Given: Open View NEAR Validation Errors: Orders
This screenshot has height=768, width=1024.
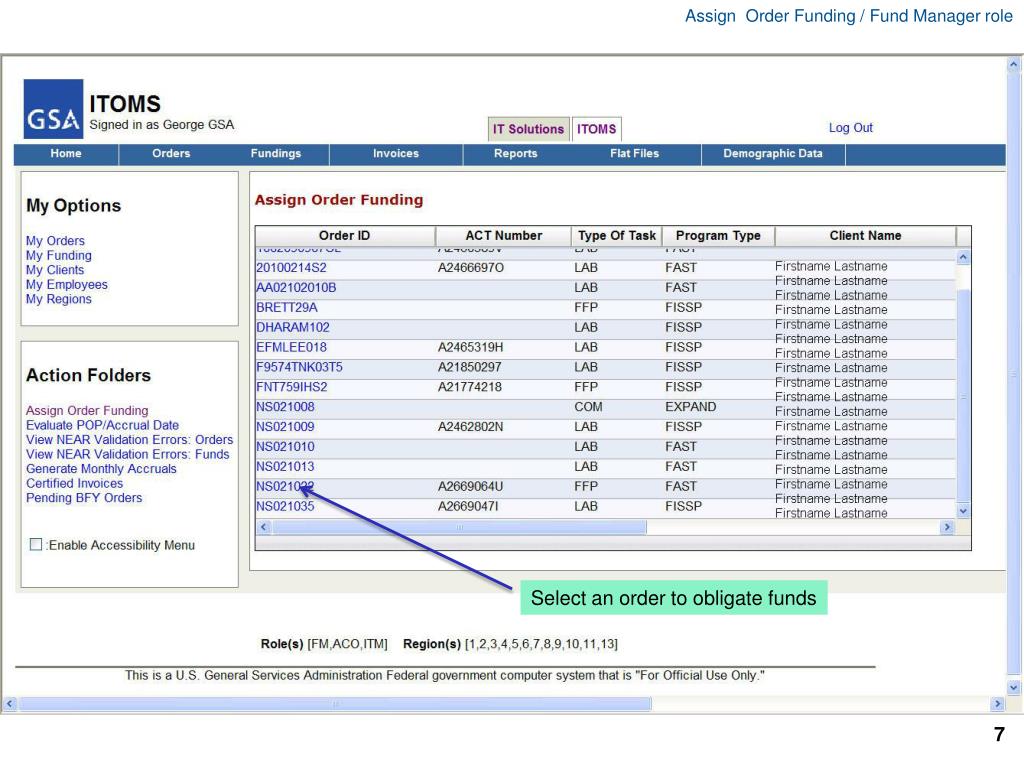Looking at the screenshot, I should point(129,440).
